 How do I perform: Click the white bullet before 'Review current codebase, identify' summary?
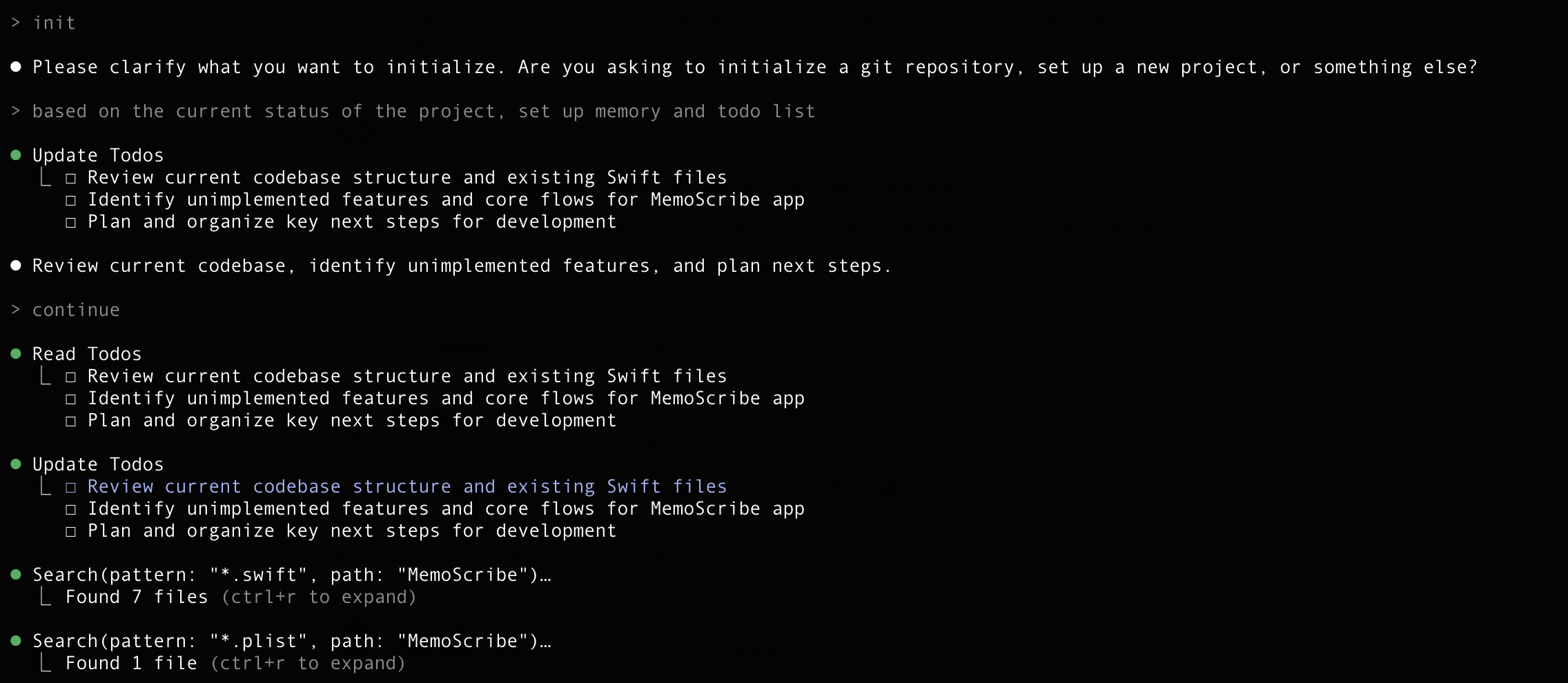16,266
